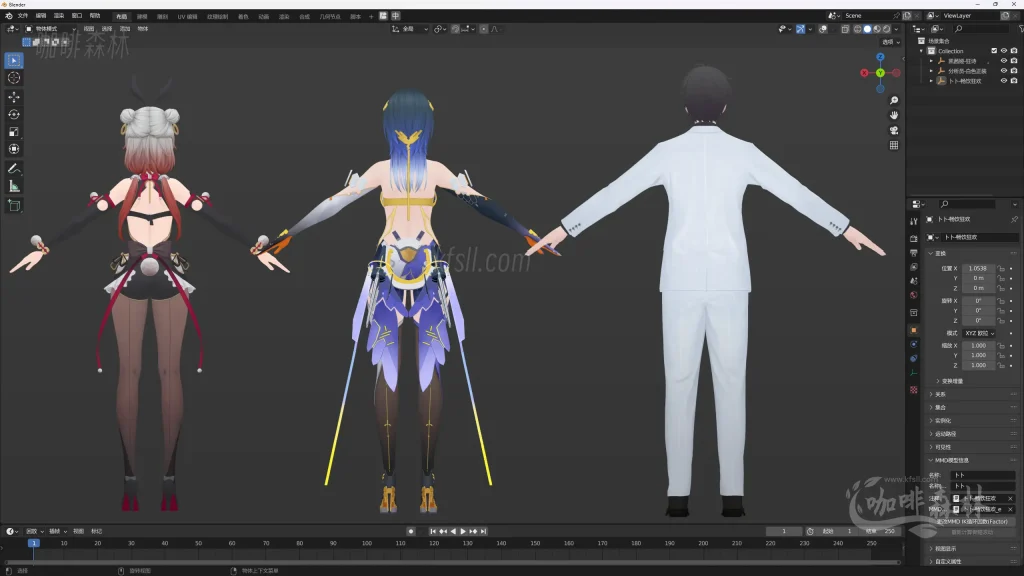Expand the first armature in outliner
Screen dimensions: 1024x576
pos(931,61)
